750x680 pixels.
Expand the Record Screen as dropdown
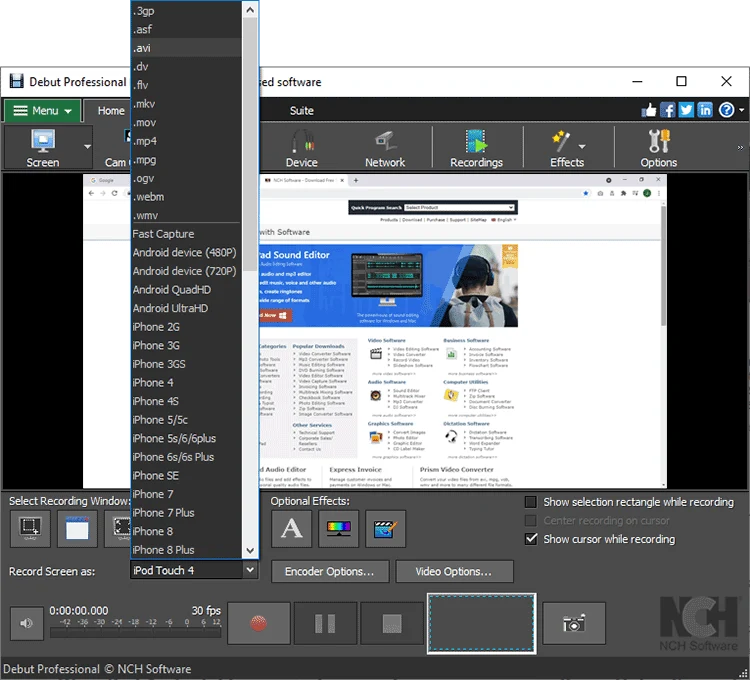pos(249,571)
